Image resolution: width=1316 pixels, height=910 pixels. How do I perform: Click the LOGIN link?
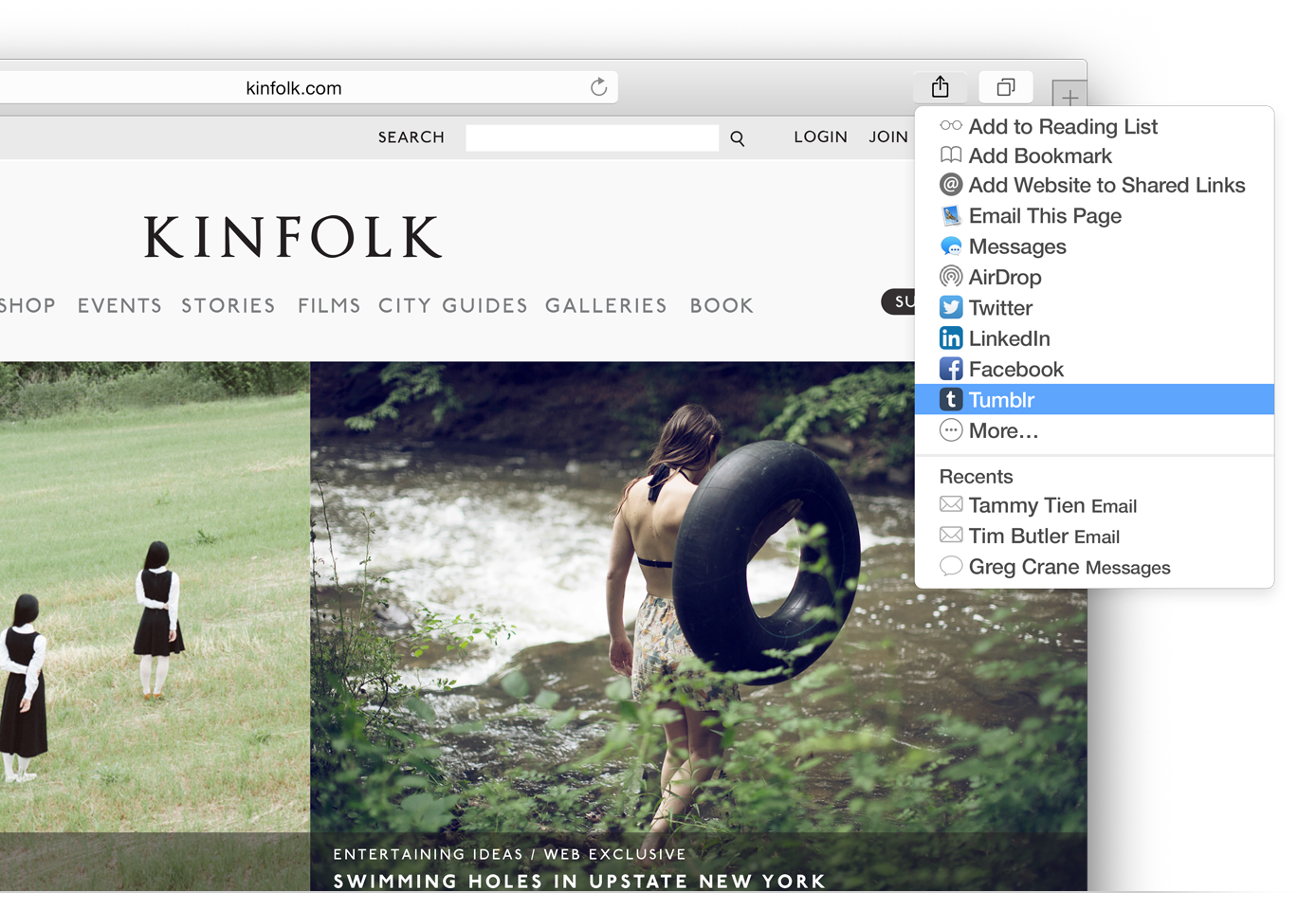coord(820,137)
